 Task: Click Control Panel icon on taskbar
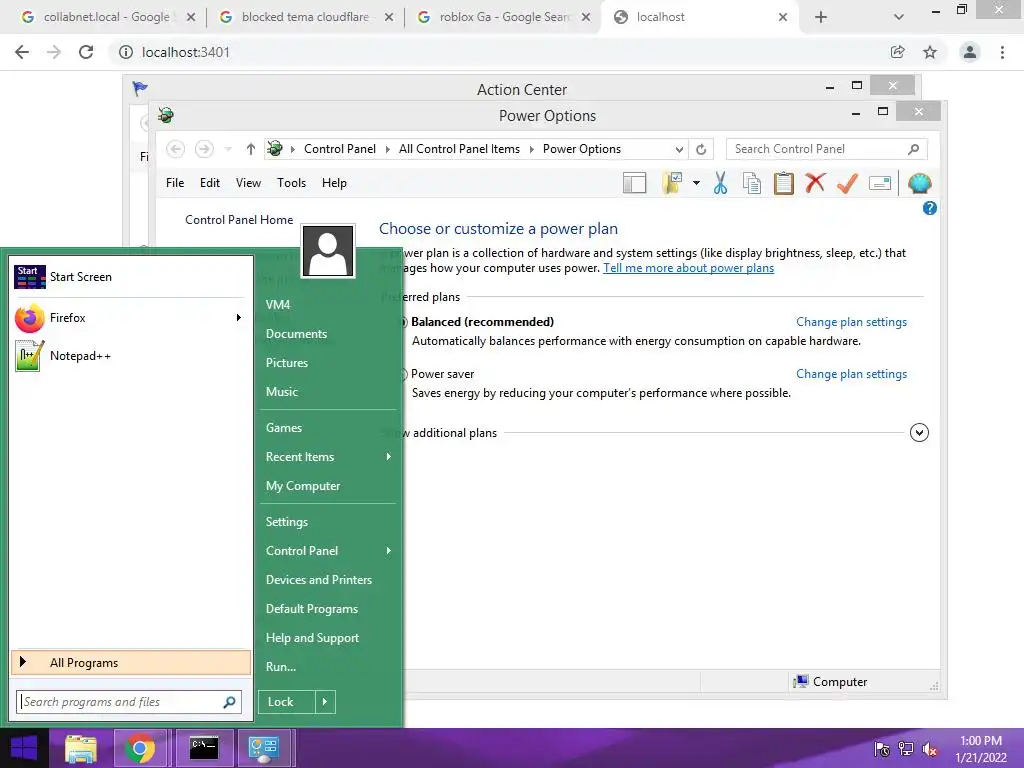click(x=264, y=748)
